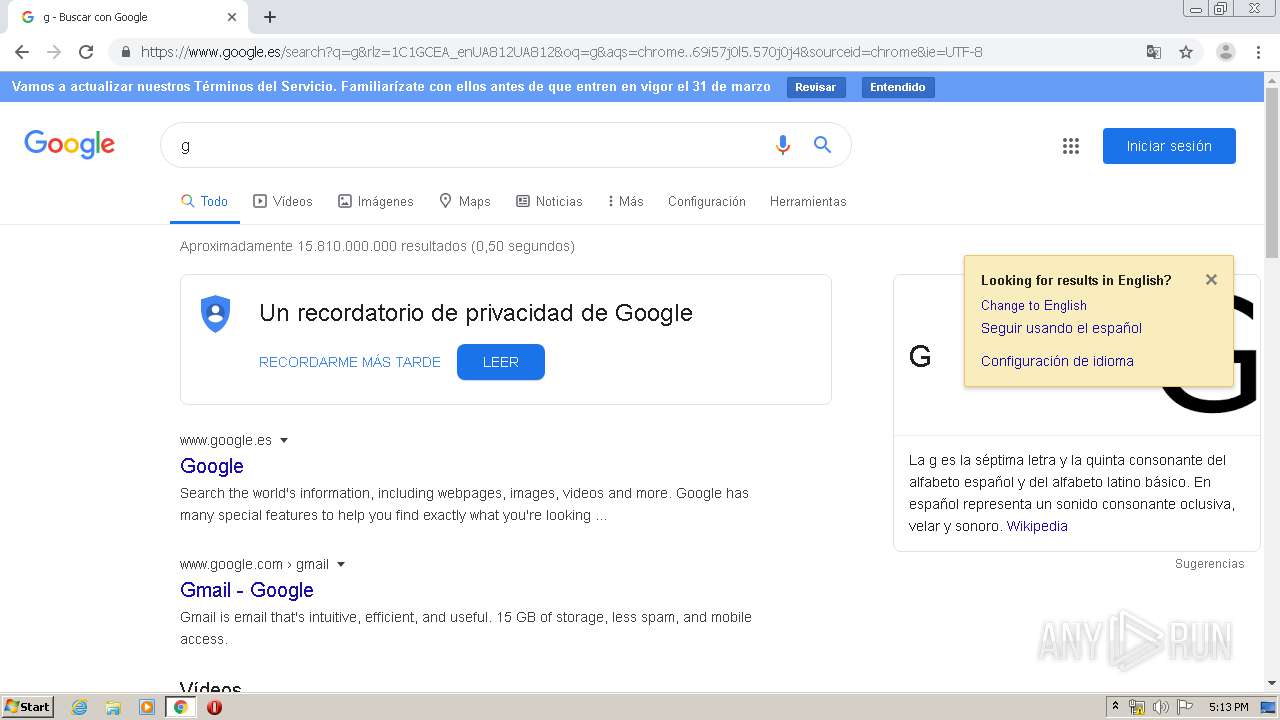This screenshot has width=1280, height=720.
Task: Open Configuración menu
Action: pyautogui.click(x=707, y=201)
